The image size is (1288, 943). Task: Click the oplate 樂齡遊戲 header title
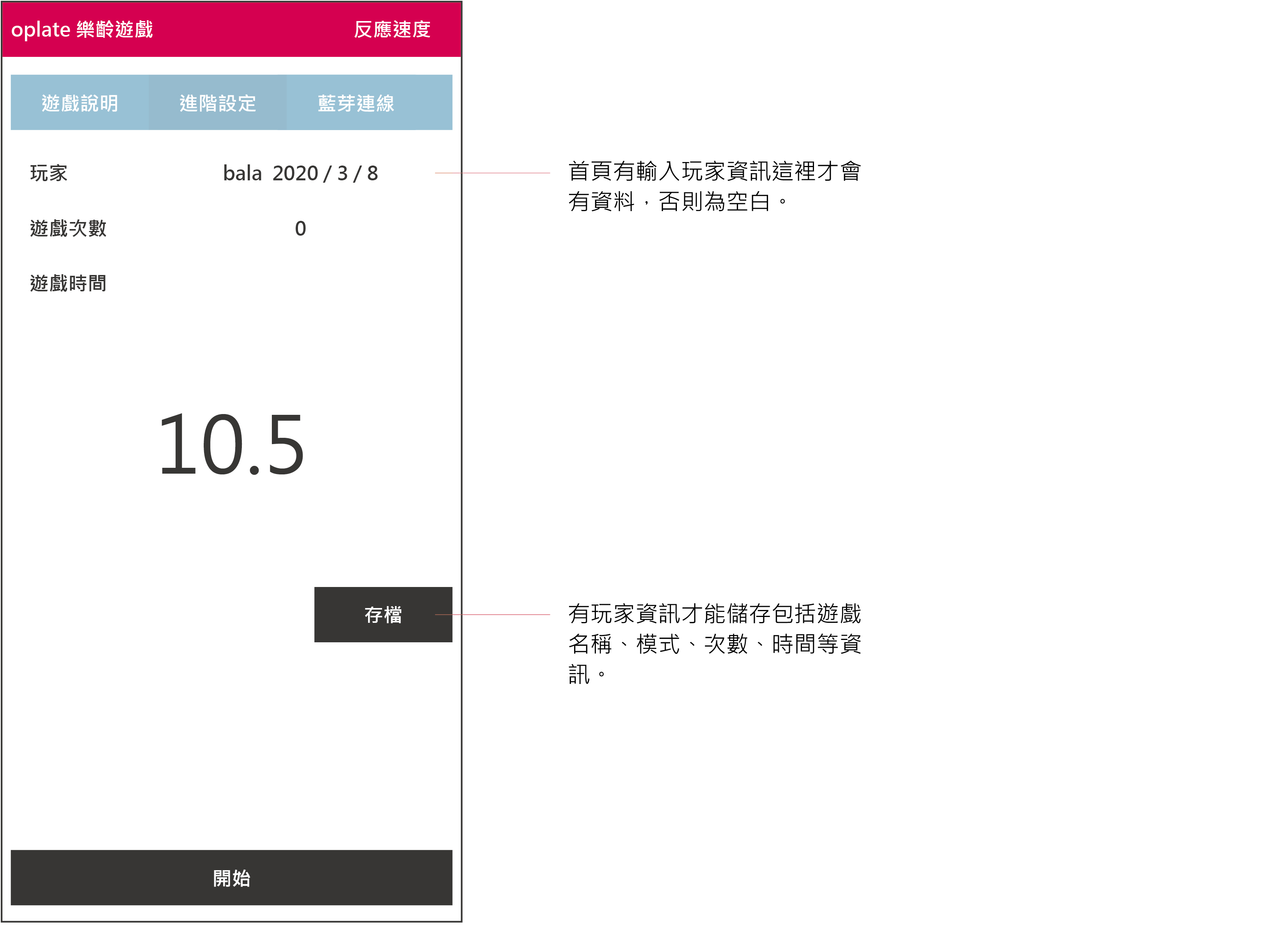point(82,29)
